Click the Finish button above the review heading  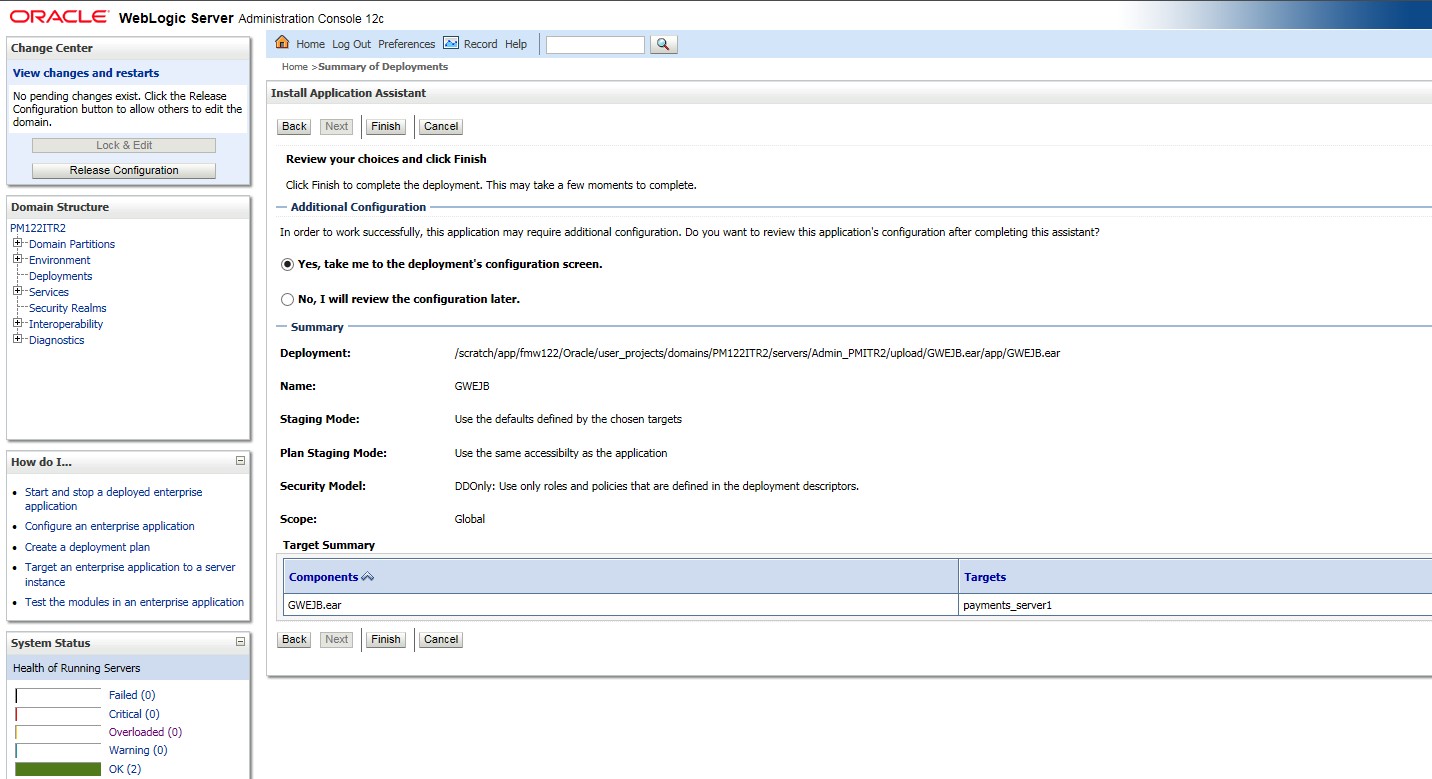click(x=386, y=126)
